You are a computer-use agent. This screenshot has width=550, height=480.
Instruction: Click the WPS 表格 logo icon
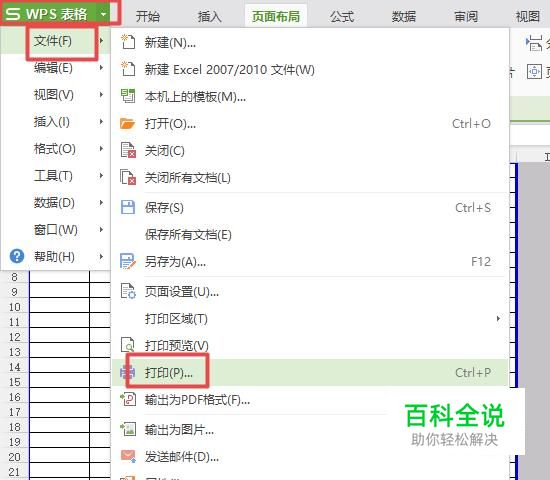pyautogui.click(x=13, y=14)
